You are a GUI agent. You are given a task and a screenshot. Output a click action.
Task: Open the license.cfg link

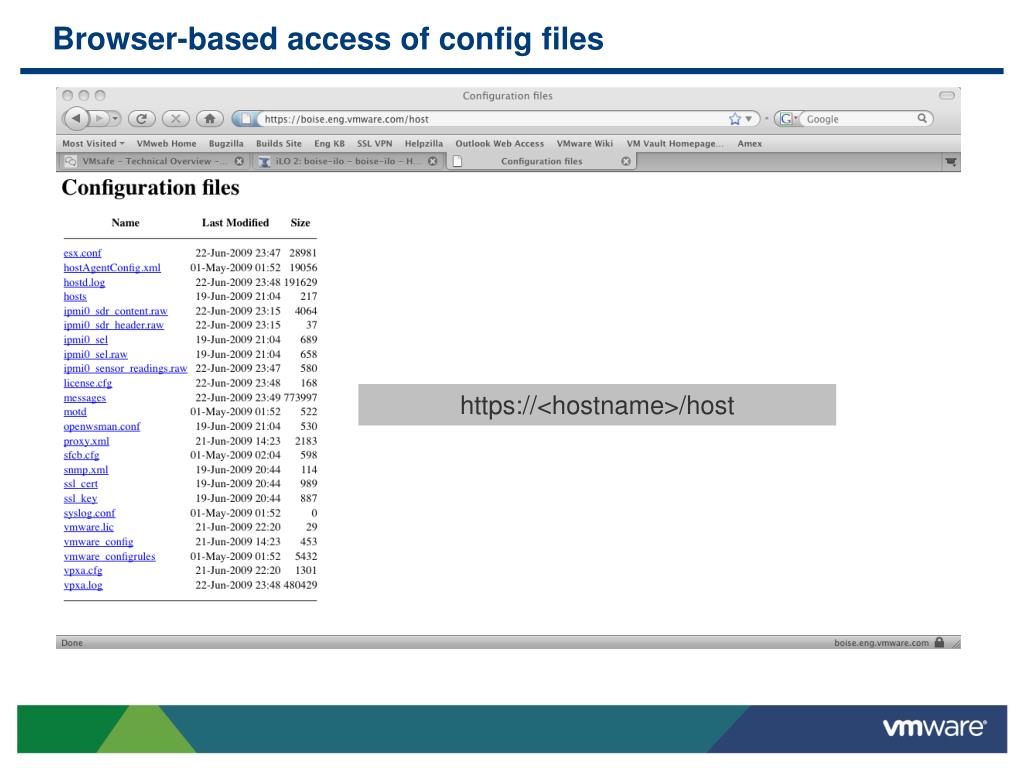(x=88, y=383)
